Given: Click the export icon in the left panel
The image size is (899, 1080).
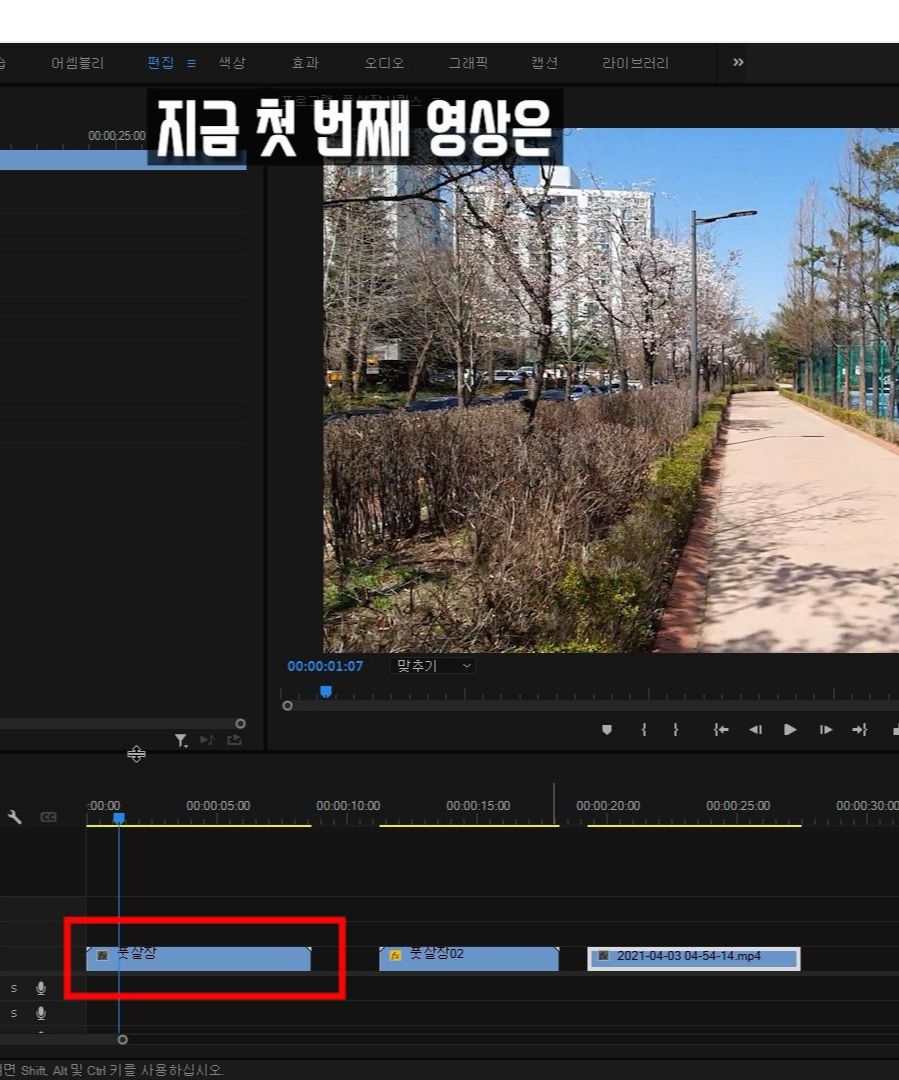Looking at the screenshot, I should [x=234, y=740].
